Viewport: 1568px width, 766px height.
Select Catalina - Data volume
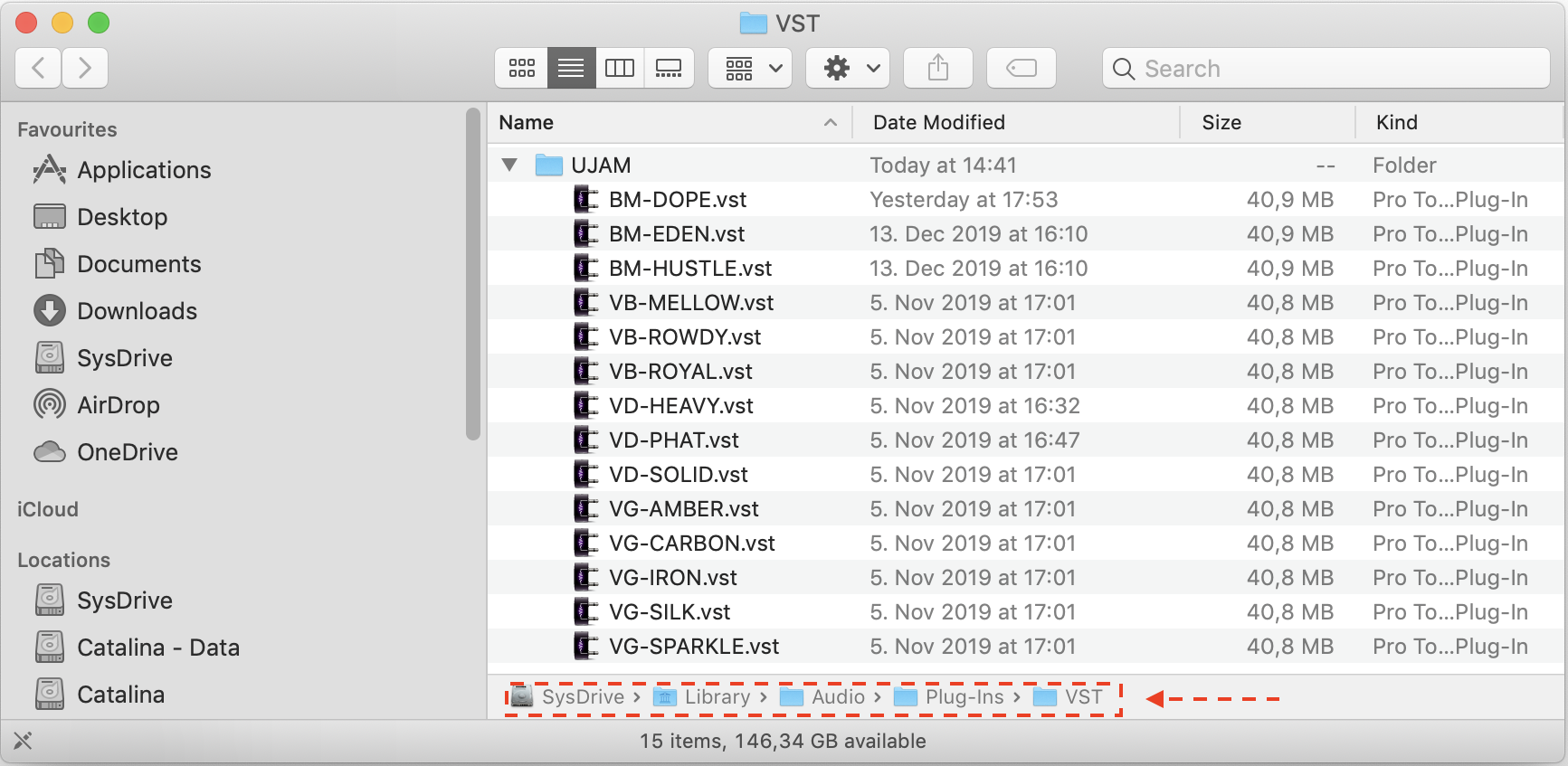136,648
